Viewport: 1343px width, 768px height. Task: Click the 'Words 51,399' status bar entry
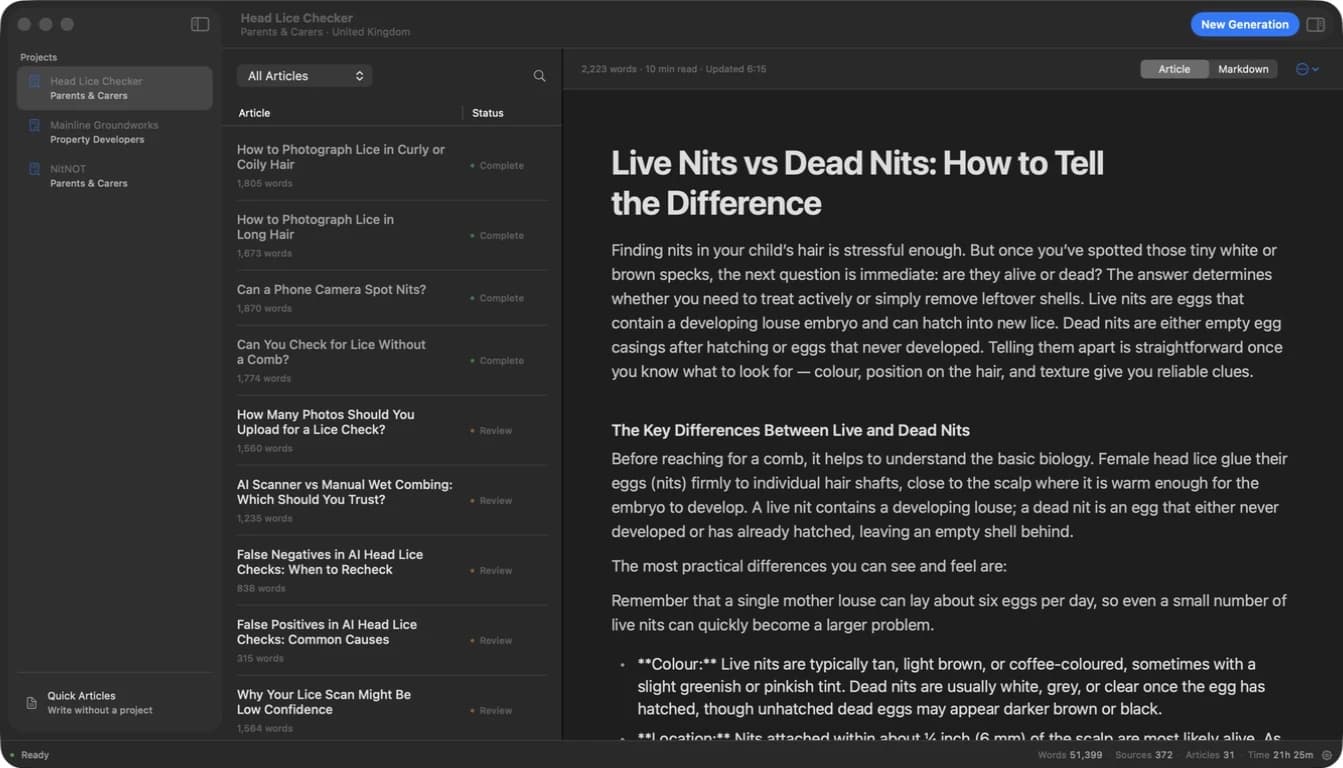point(1070,755)
